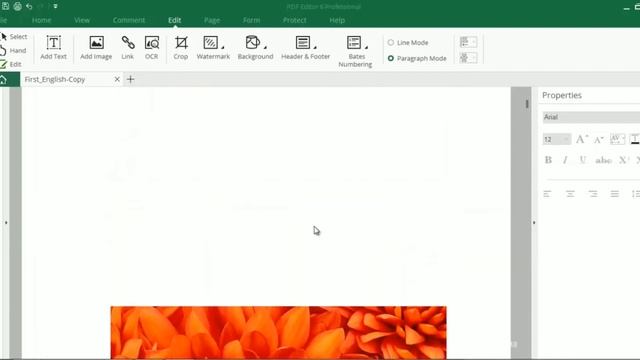Choose the Select cursor tool
Image resolution: width=640 pixels, height=360 pixels.
(14, 37)
